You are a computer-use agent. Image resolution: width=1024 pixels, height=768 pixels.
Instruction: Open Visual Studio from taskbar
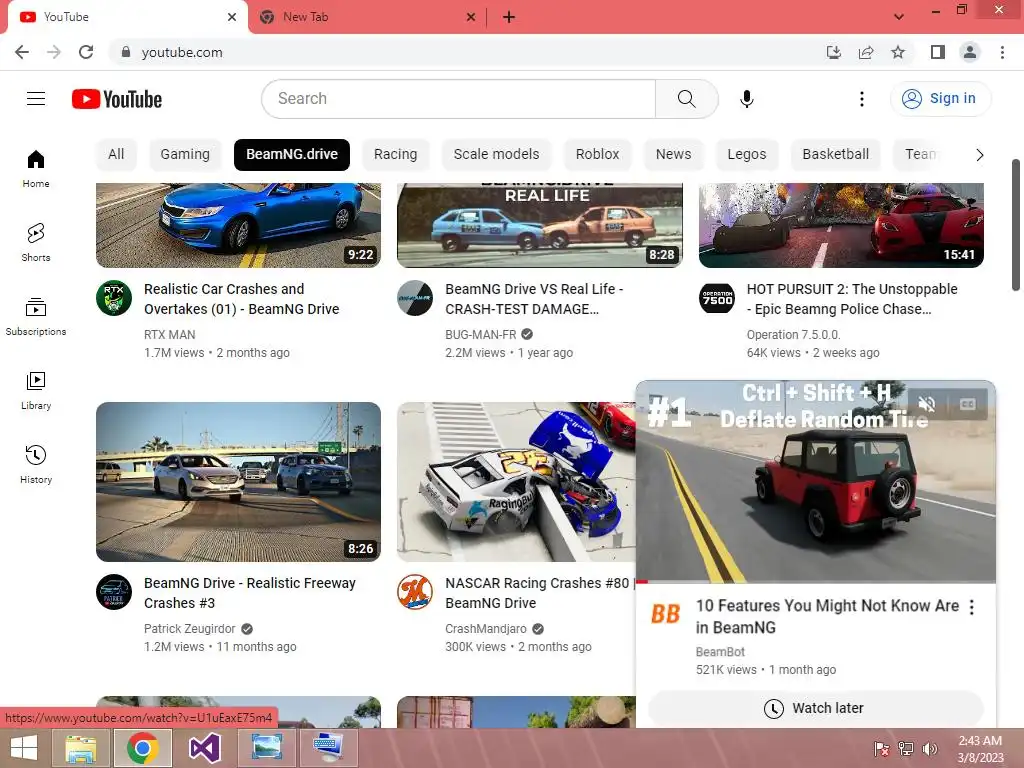tap(204, 748)
